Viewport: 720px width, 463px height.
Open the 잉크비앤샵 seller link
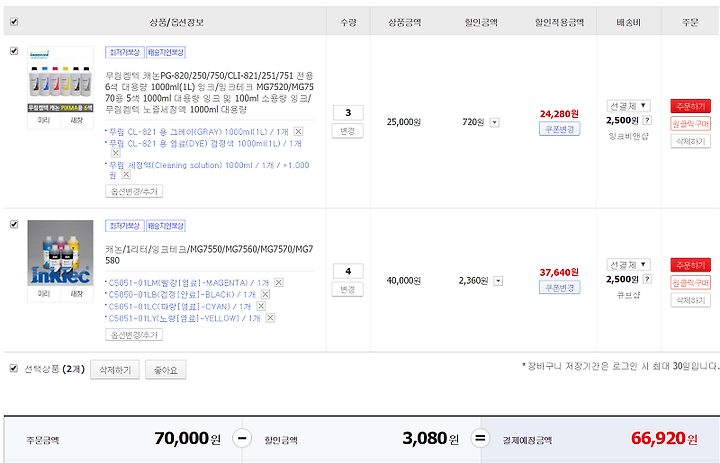628,136
